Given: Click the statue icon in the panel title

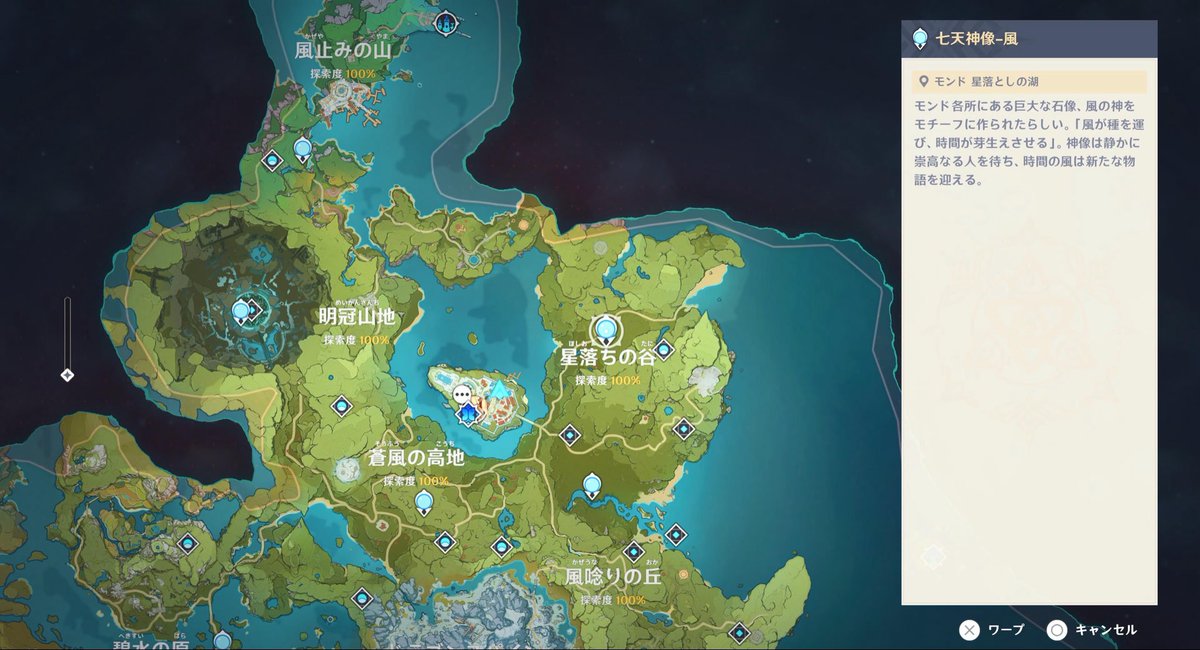Looking at the screenshot, I should (919, 39).
